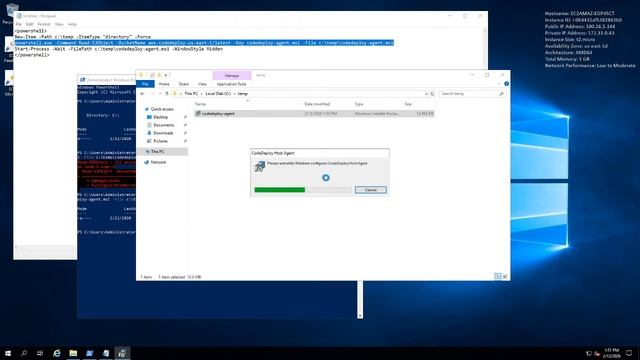Open Notepad File menu
This screenshot has width=640, height=360.
coord(18,24)
